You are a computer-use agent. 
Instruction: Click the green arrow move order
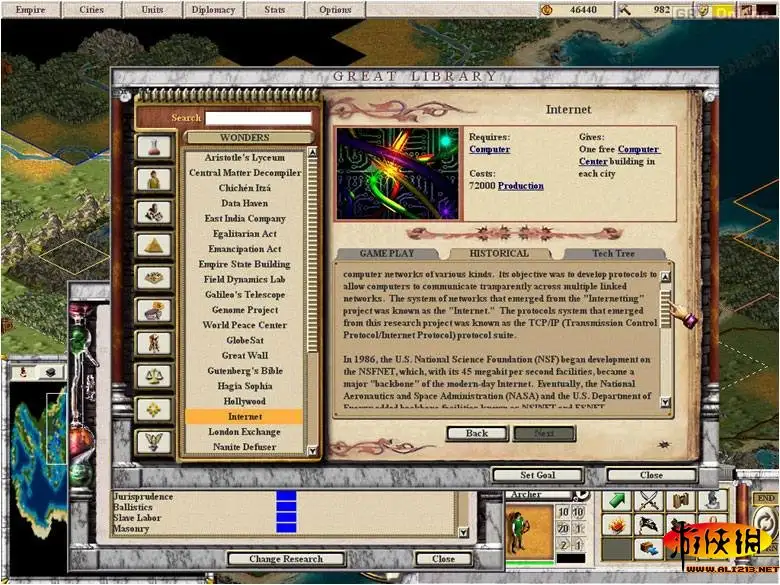coord(617,501)
